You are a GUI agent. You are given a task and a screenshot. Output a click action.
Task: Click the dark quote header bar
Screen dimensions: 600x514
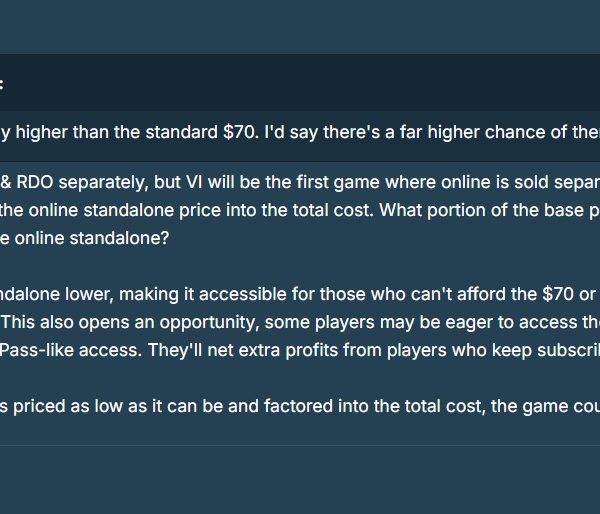click(300, 82)
